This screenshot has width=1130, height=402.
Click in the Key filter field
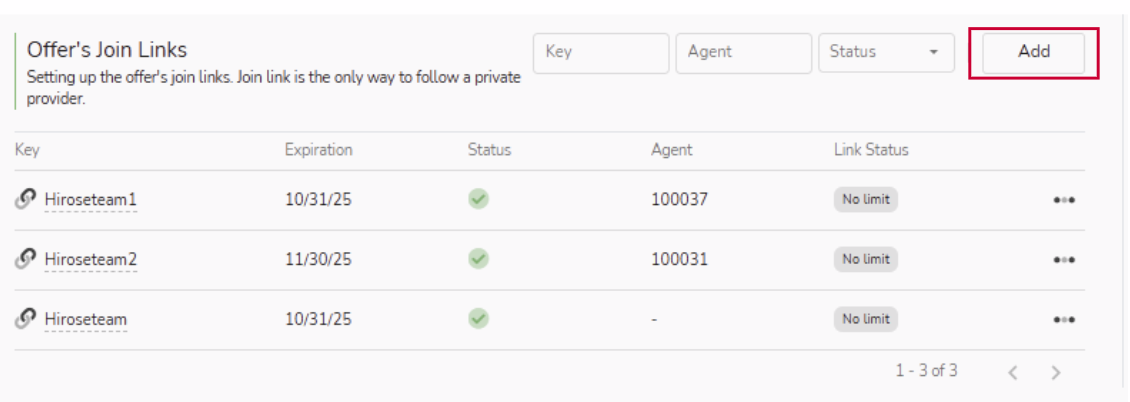(x=601, y=52)
